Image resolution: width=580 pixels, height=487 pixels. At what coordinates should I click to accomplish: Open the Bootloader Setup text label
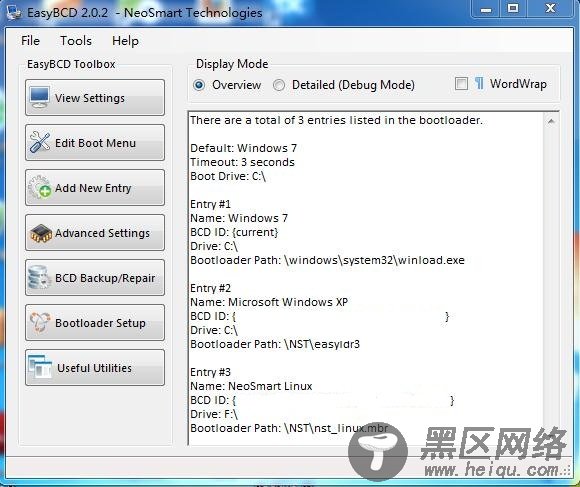[x=100, y=323]
